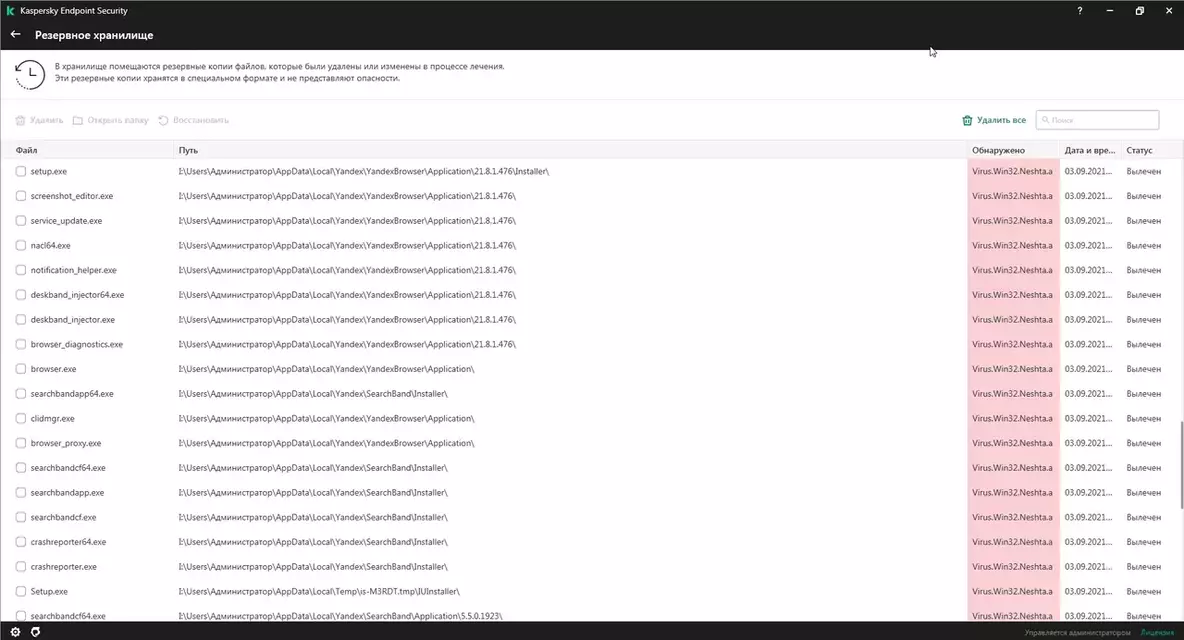1184x640 pixels.
Task: Tick the searchbandapp.exe checkbox
Action: [x=21, y=493]
